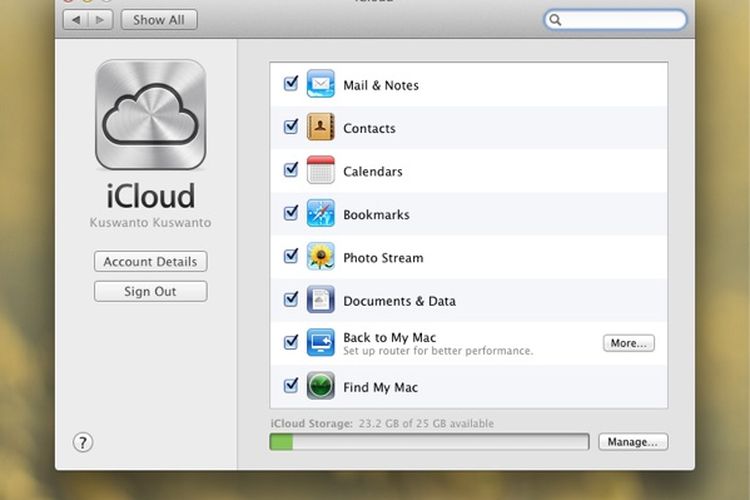
Task: Uncheck the Contacts checkbox
Action: click(290, 126)
